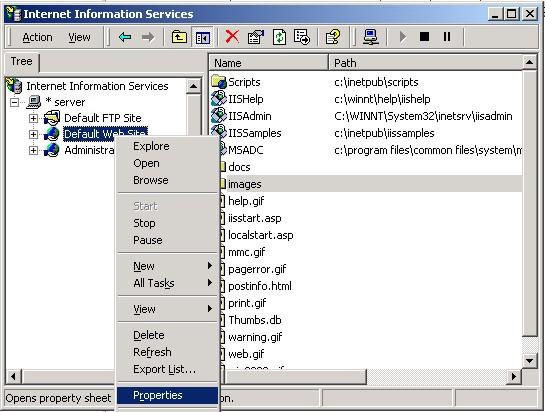Click the Help toolbar icon

pos(333,37)
